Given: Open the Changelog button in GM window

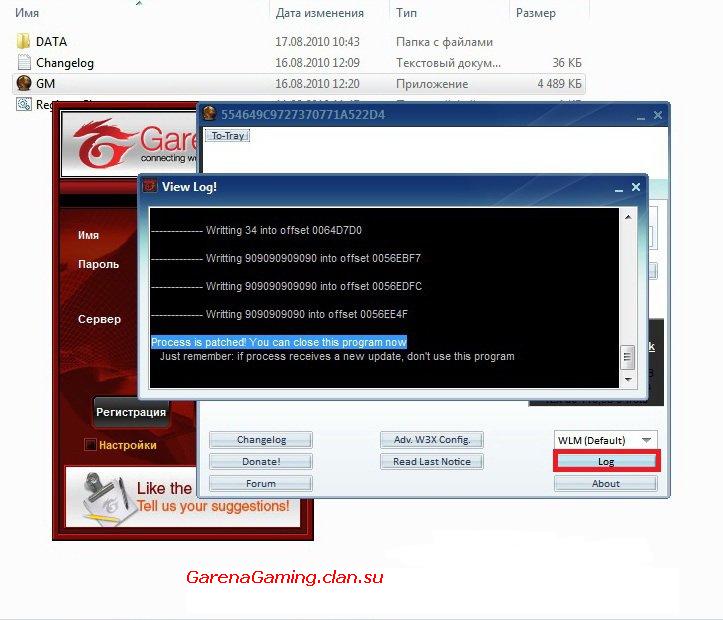Looking at the screenshot, I should click(x=261, y=440).
